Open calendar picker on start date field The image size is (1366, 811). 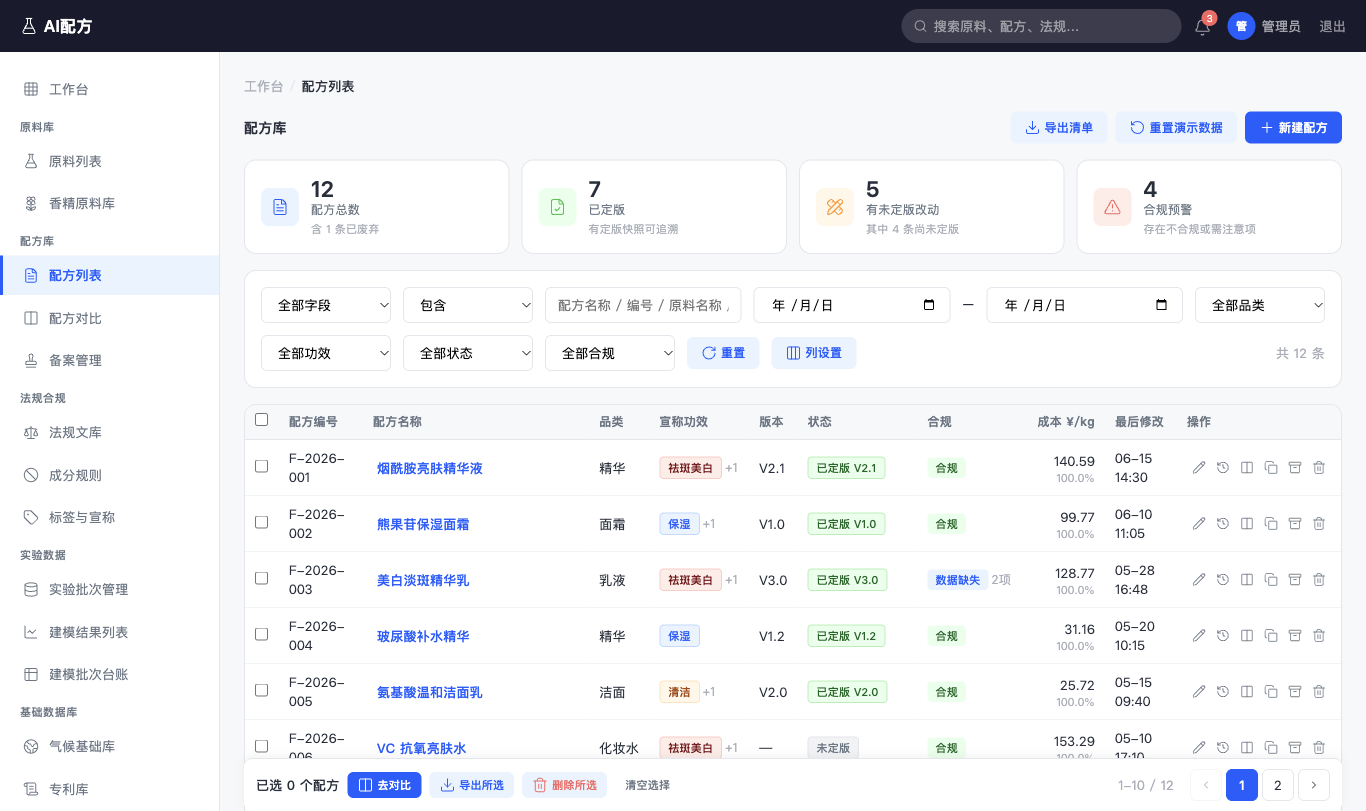pyautogui.click(x=929, y=305)
